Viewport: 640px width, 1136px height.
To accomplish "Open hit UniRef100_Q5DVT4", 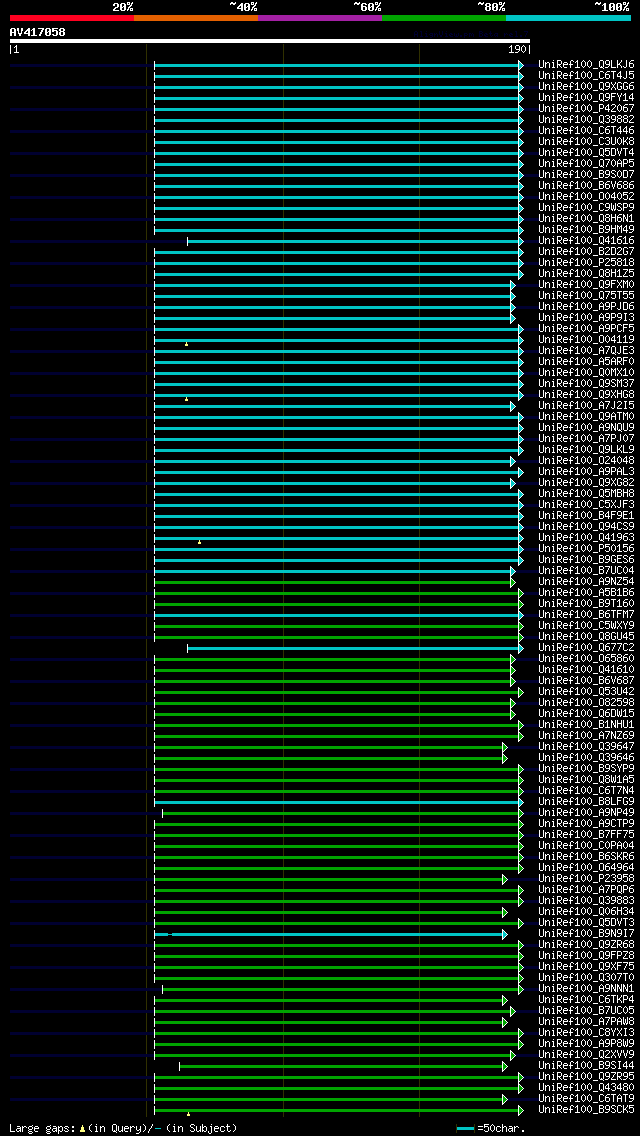I will pyautogui.click(x=586, y=153).
